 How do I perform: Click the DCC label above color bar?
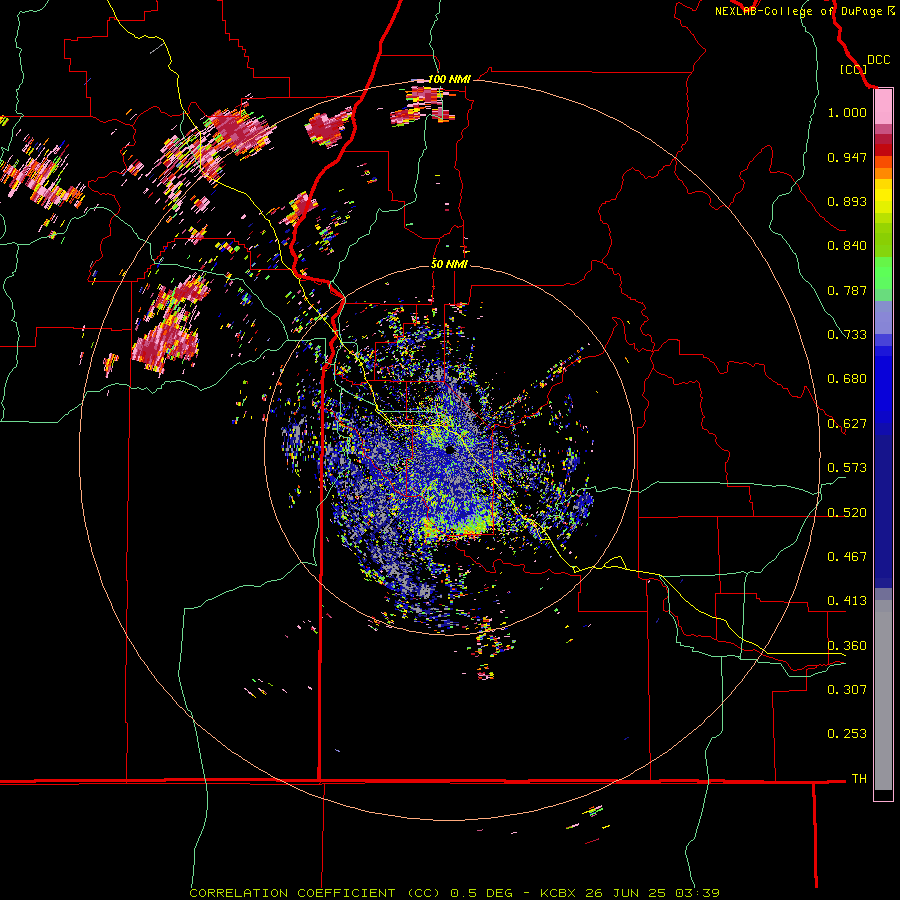[x=878, y=60]
